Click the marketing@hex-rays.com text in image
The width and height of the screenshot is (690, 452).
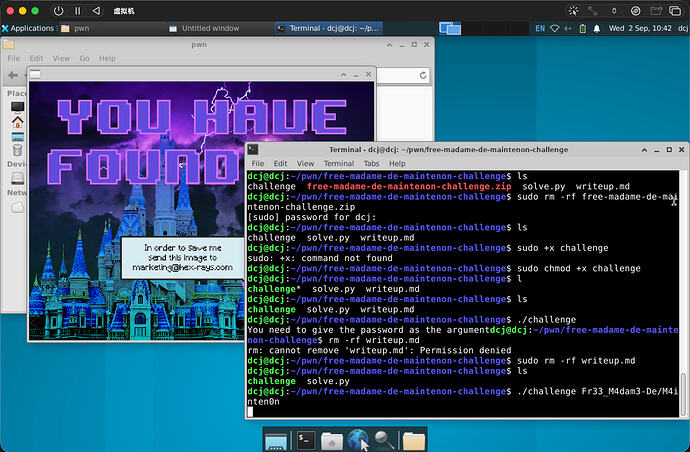pyautogui.click(x=183, y=268)
